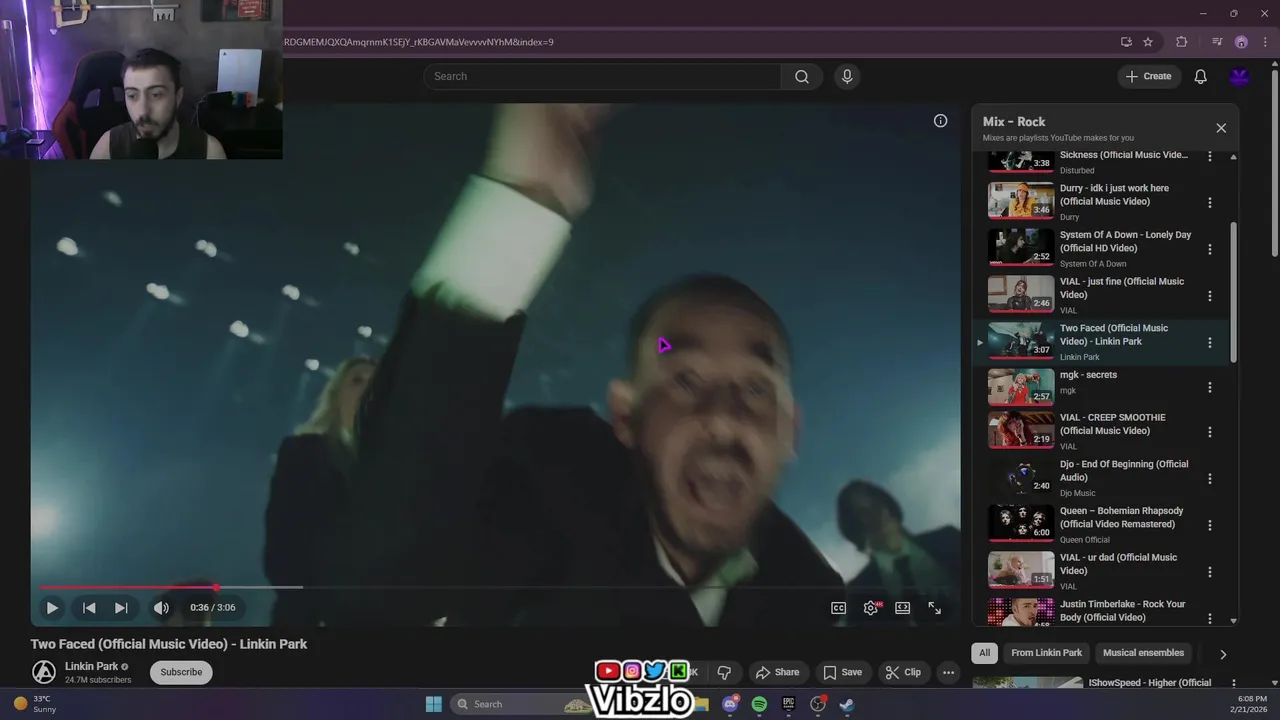Open the YouTube account avatar menu

pyautogui.click(x=1240, y=76)
